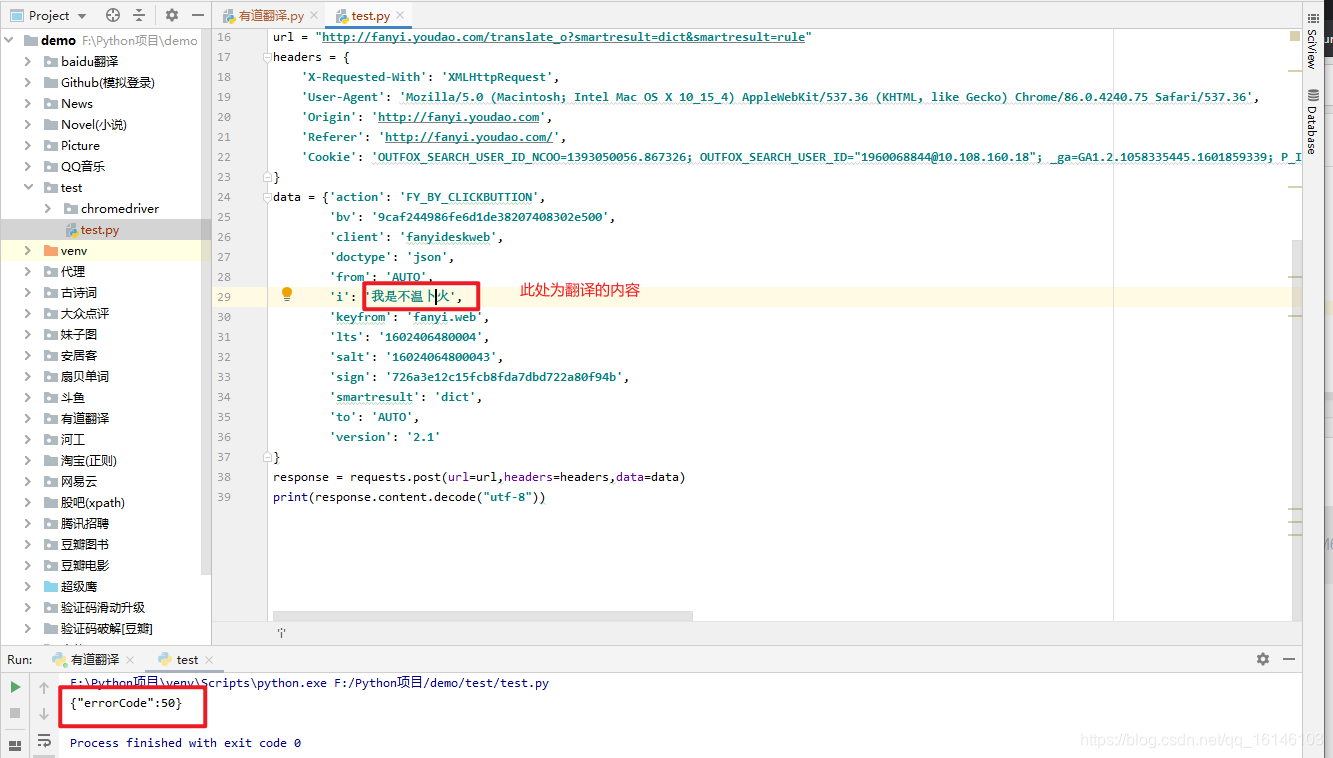Hide the Project panel with minus icon
Screen dimensions: 1333x758
pyautogui.click(x=197, y=15)
